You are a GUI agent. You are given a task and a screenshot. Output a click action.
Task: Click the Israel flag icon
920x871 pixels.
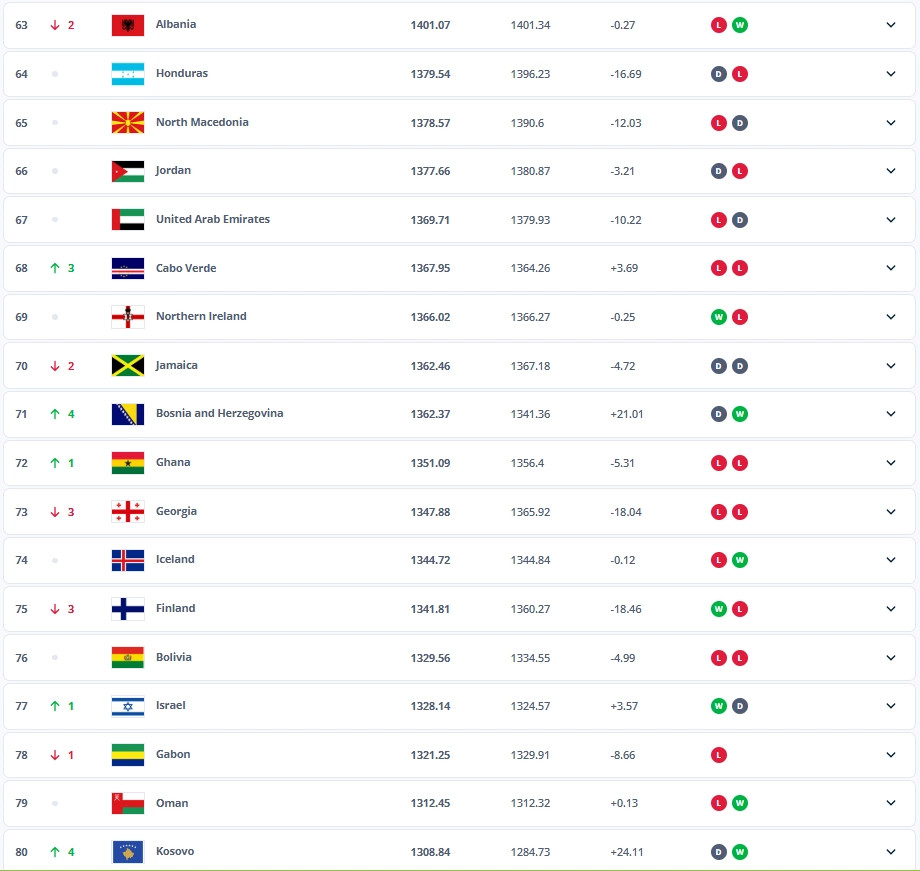127,706
